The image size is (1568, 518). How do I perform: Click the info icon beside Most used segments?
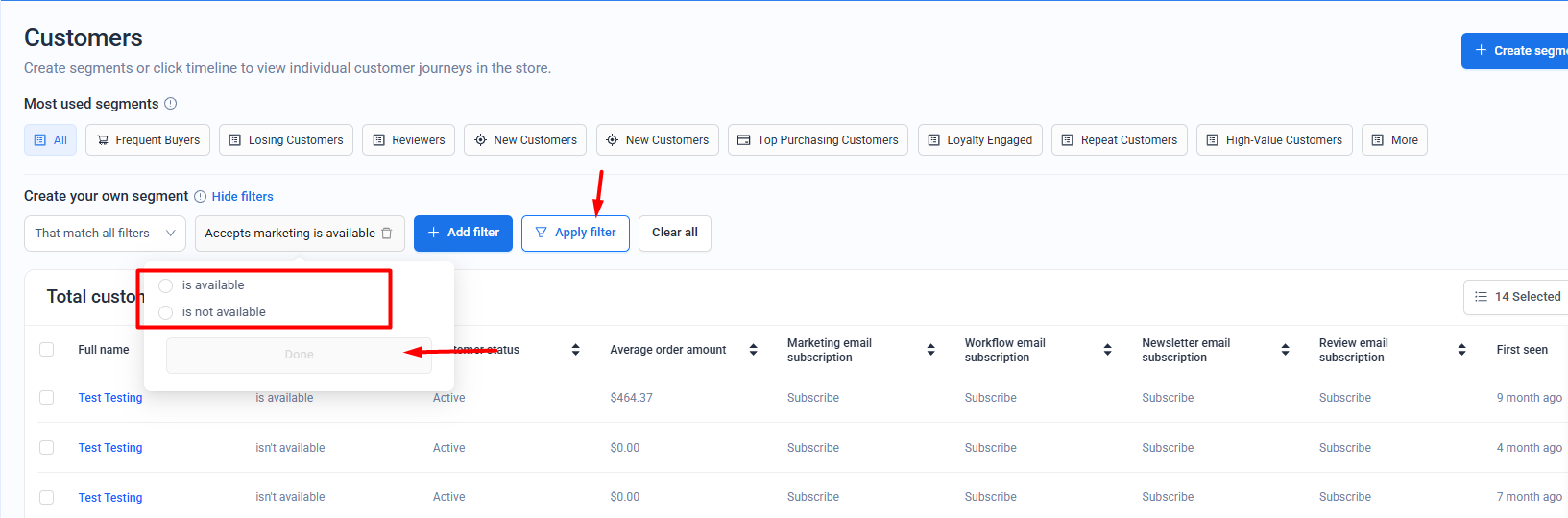pyautogui.click(x=171, y=104)
